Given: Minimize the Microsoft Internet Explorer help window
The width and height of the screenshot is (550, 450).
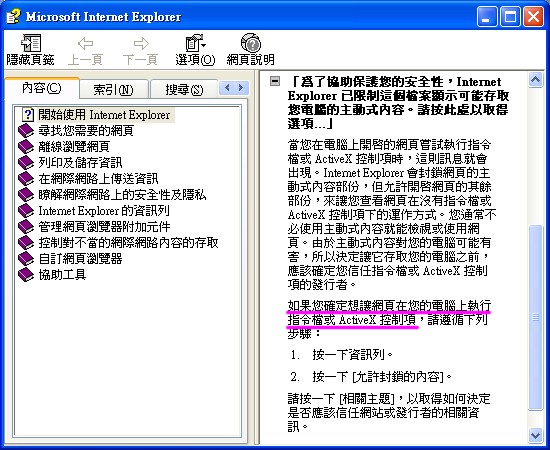Looking at the screenshot, I should click(x=487, y=16).
